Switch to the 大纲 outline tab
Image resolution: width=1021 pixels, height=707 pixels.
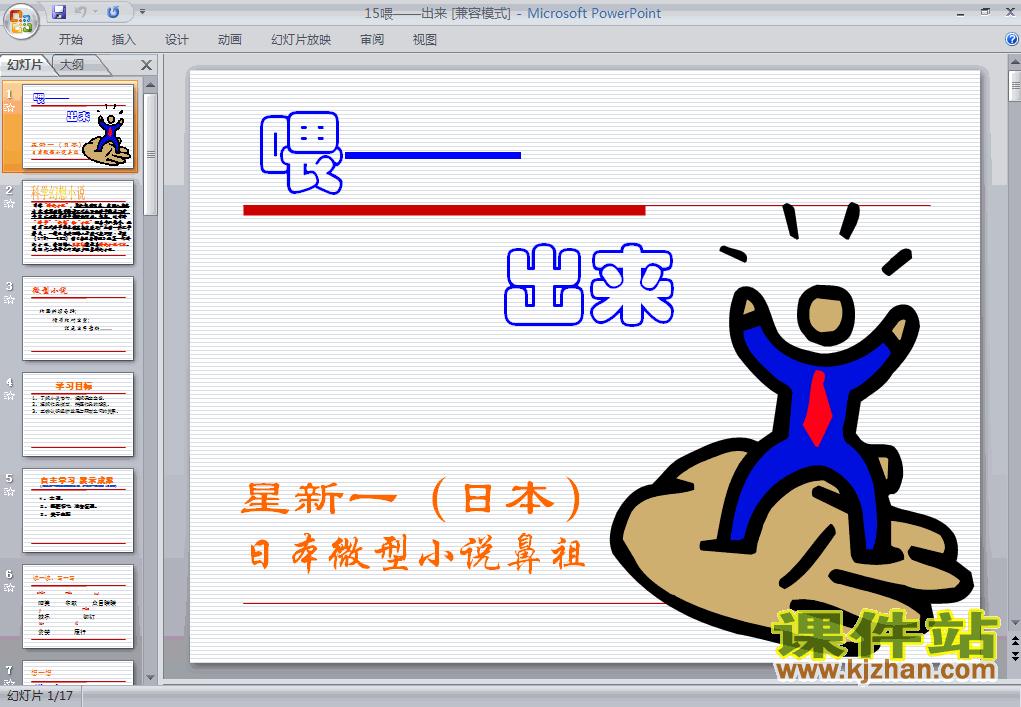click(x=73, y=64)
